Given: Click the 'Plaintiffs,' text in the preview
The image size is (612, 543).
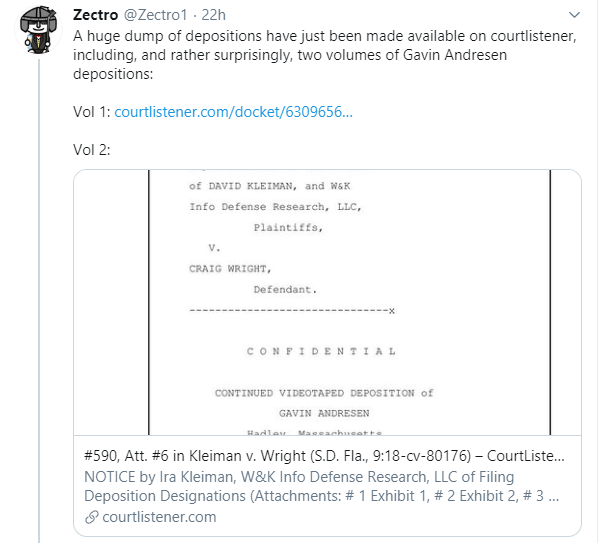Looking at the screenshot, I should point(288,228).
